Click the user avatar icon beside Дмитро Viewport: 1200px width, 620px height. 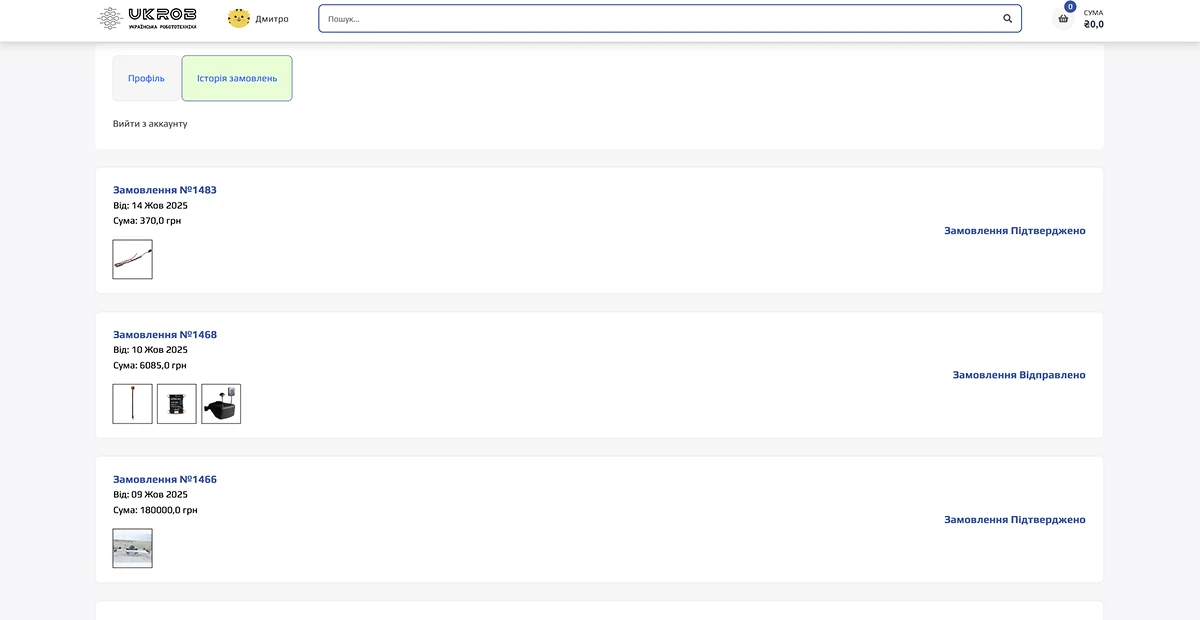click(239, 18)
